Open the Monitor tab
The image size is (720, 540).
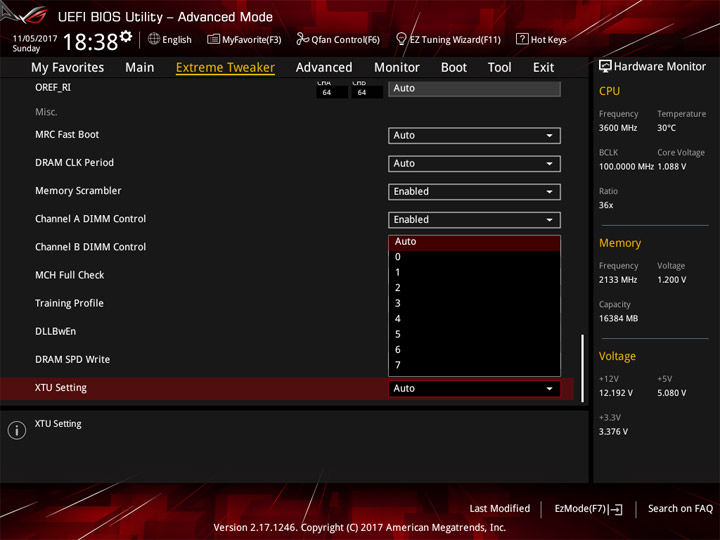click(x=397, y=68)
